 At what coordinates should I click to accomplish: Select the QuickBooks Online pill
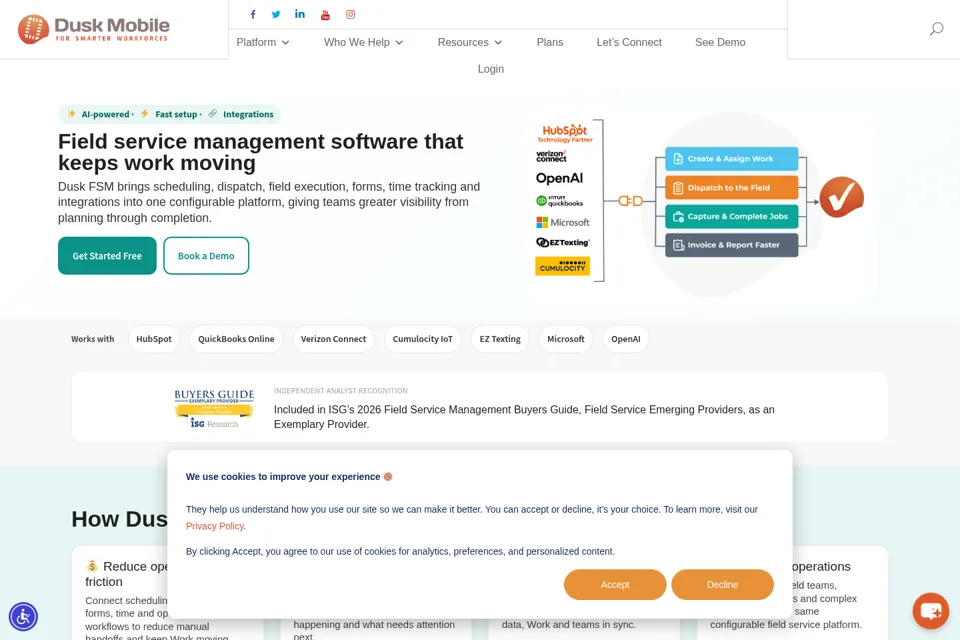click(x=236, y=339)
